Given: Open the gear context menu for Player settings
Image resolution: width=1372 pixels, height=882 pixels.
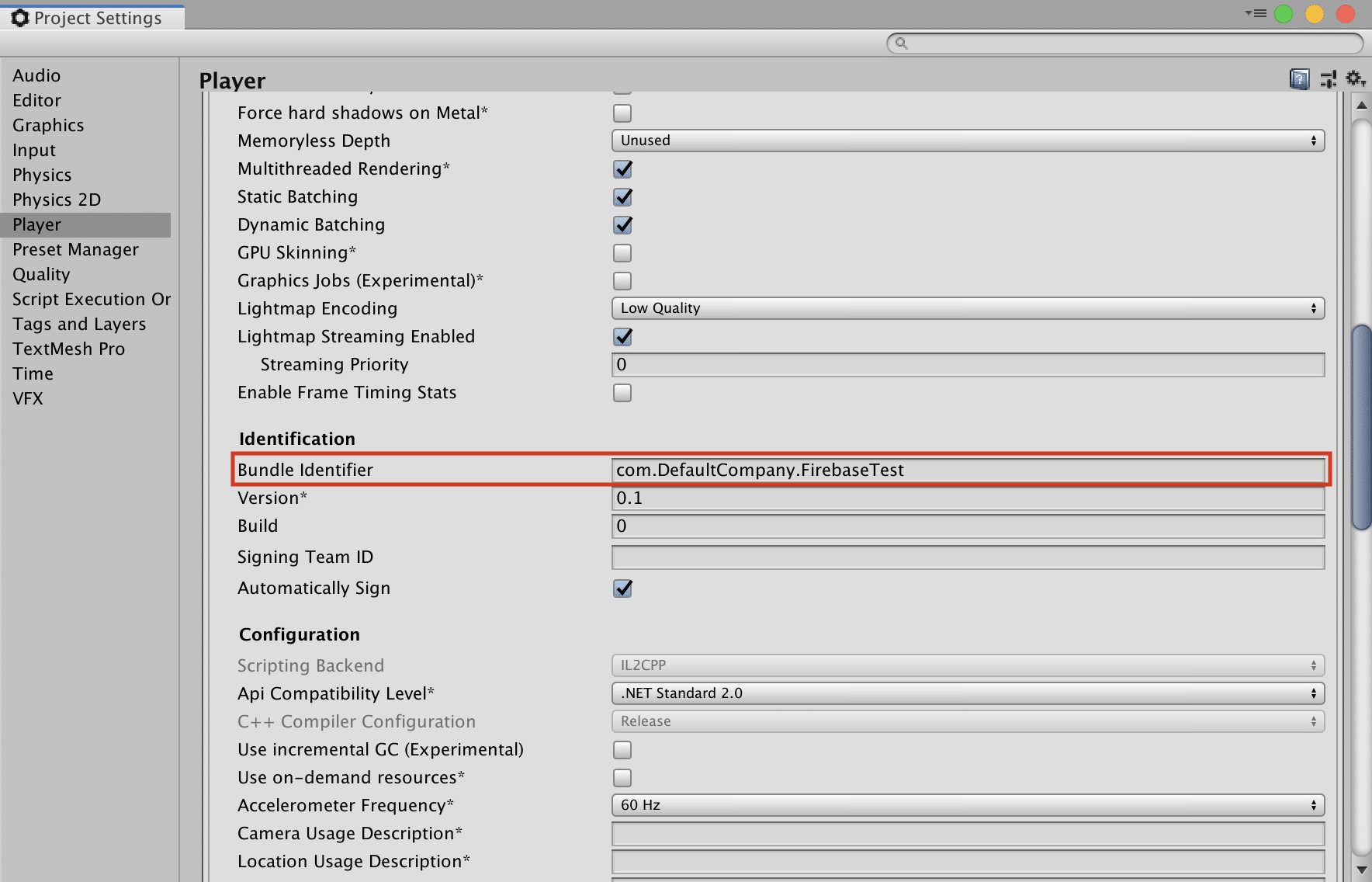Looking at the screenshot, I should click(x=1353, y=78).
